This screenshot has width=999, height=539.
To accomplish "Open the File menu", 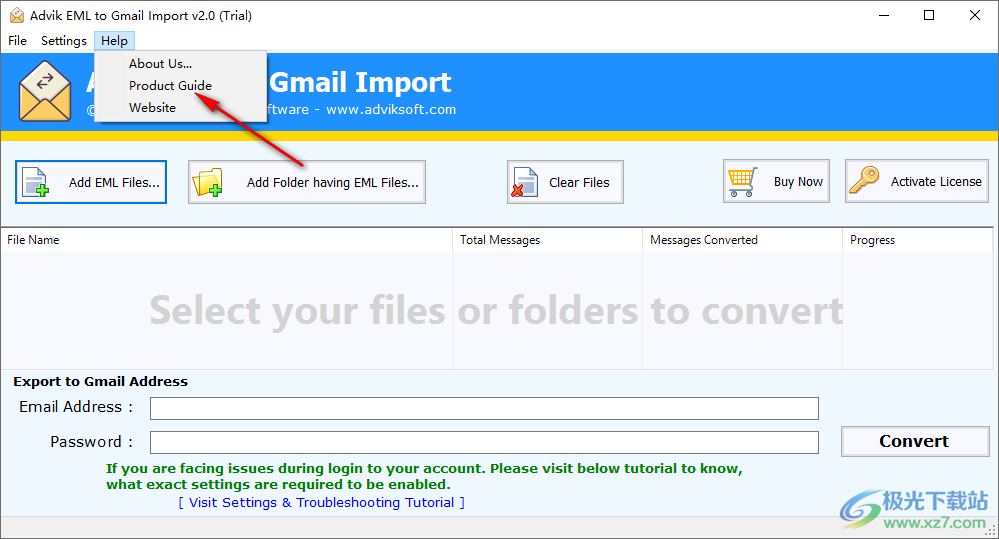I will pos(17,41).
